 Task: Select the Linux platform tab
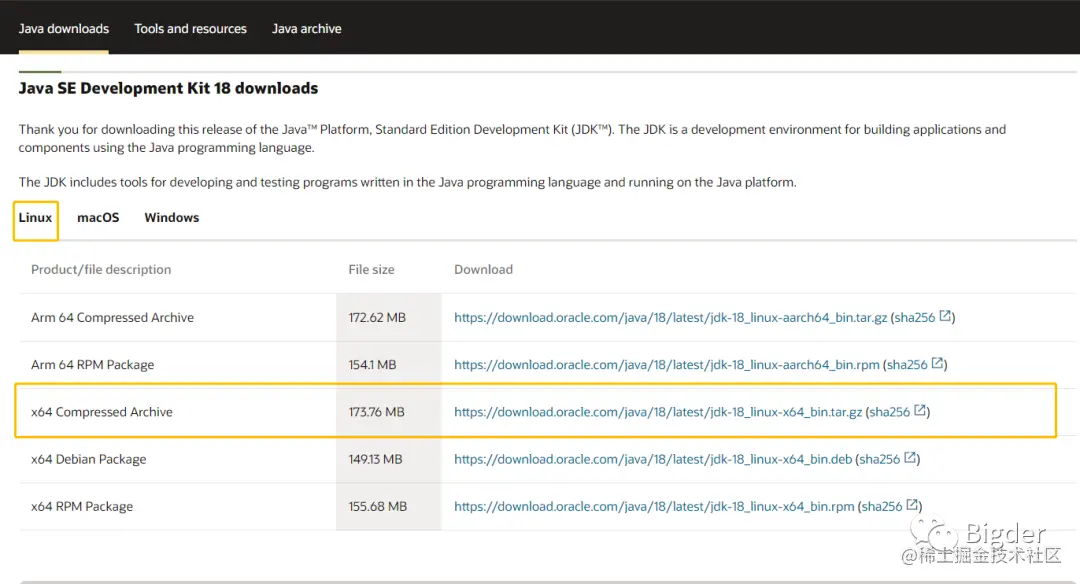pos(35,218)
